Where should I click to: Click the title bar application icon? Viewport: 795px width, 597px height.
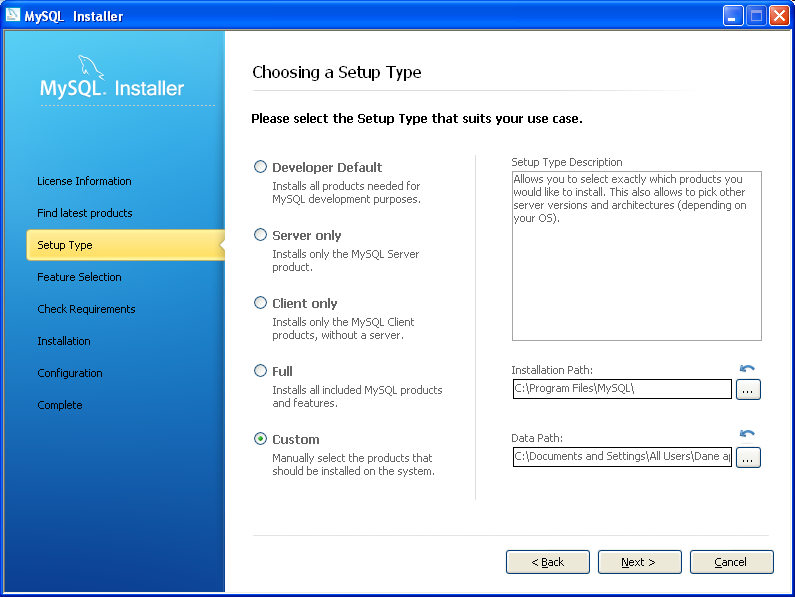13,15
